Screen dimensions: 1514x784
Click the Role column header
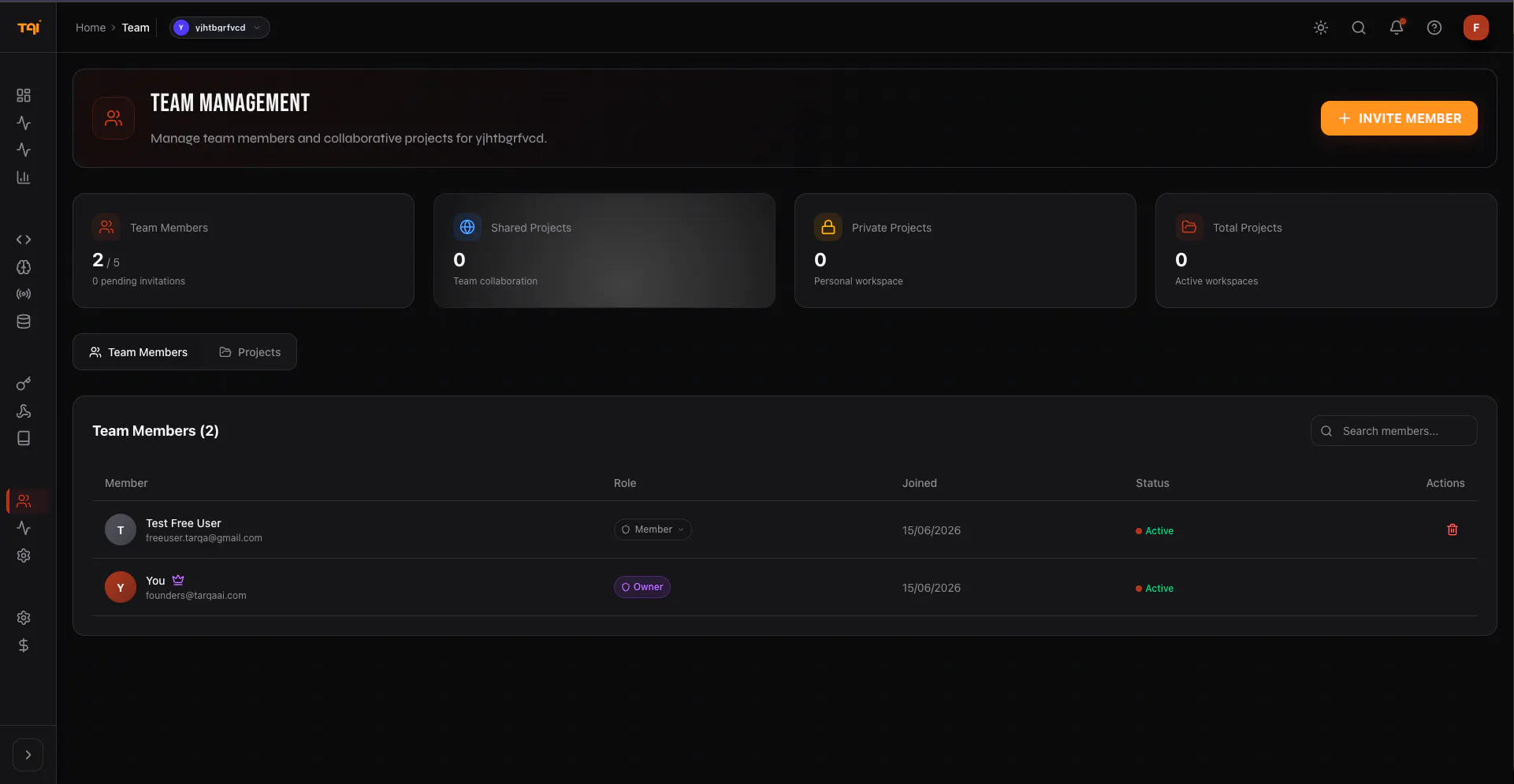click(x=625, y=483)
